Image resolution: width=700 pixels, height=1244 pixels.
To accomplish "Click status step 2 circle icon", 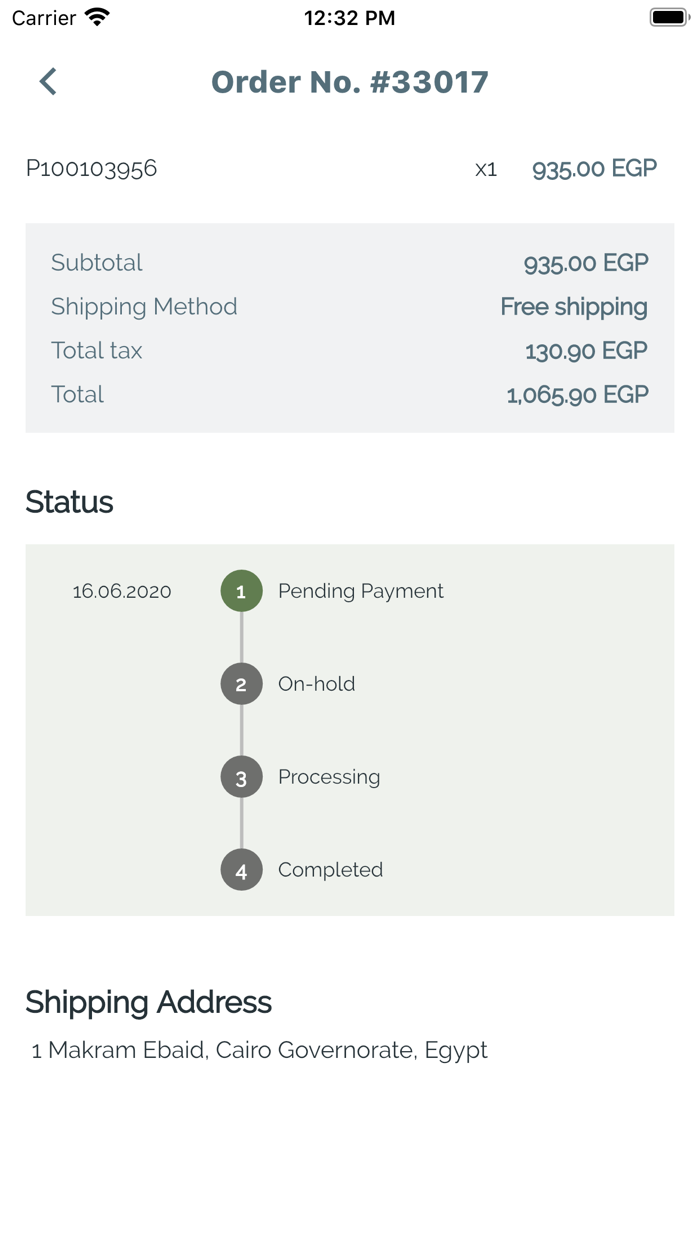I will tap(241, 684).
